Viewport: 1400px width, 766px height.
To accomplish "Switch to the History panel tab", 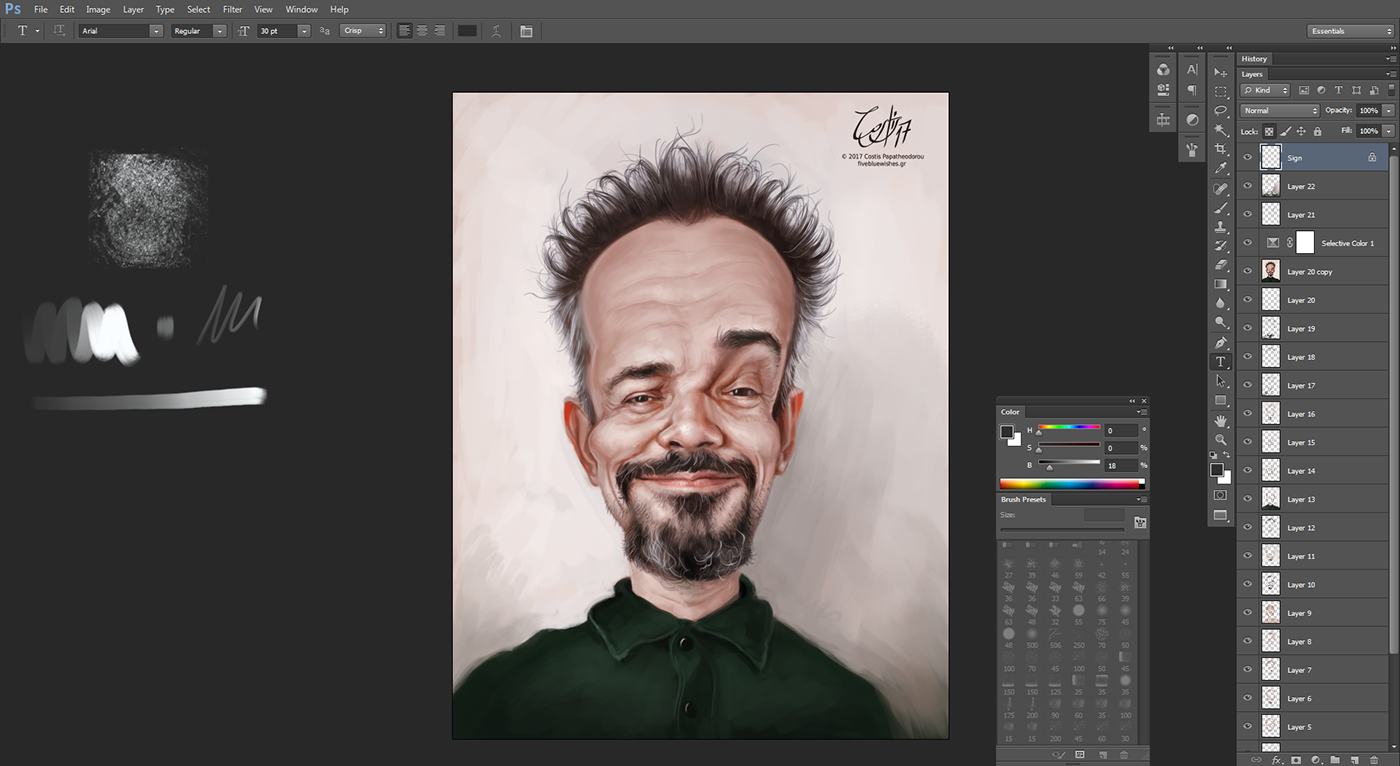I will (1254, 59).
